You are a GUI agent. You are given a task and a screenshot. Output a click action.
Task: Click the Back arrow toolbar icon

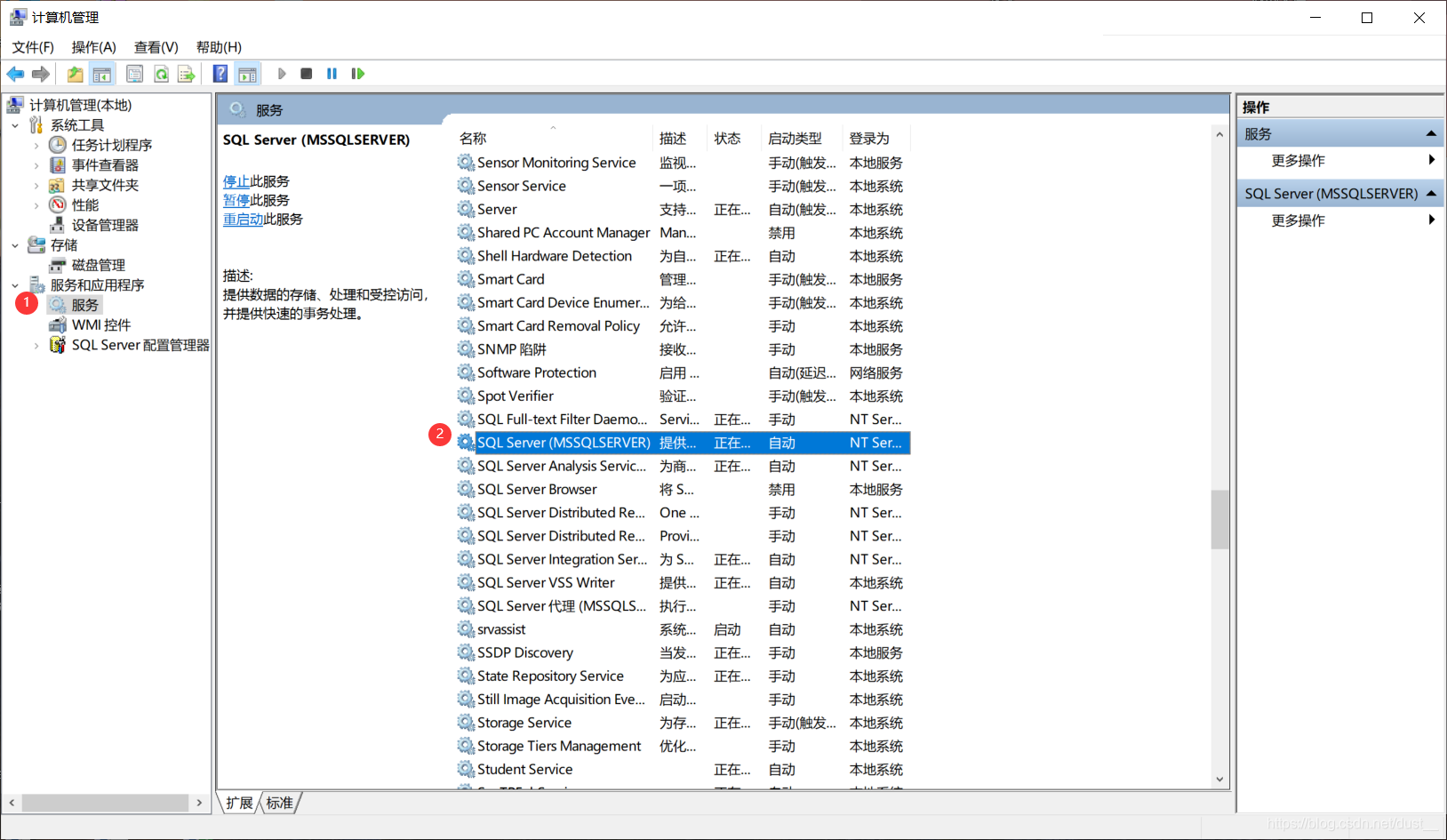(x=15, y=74)
